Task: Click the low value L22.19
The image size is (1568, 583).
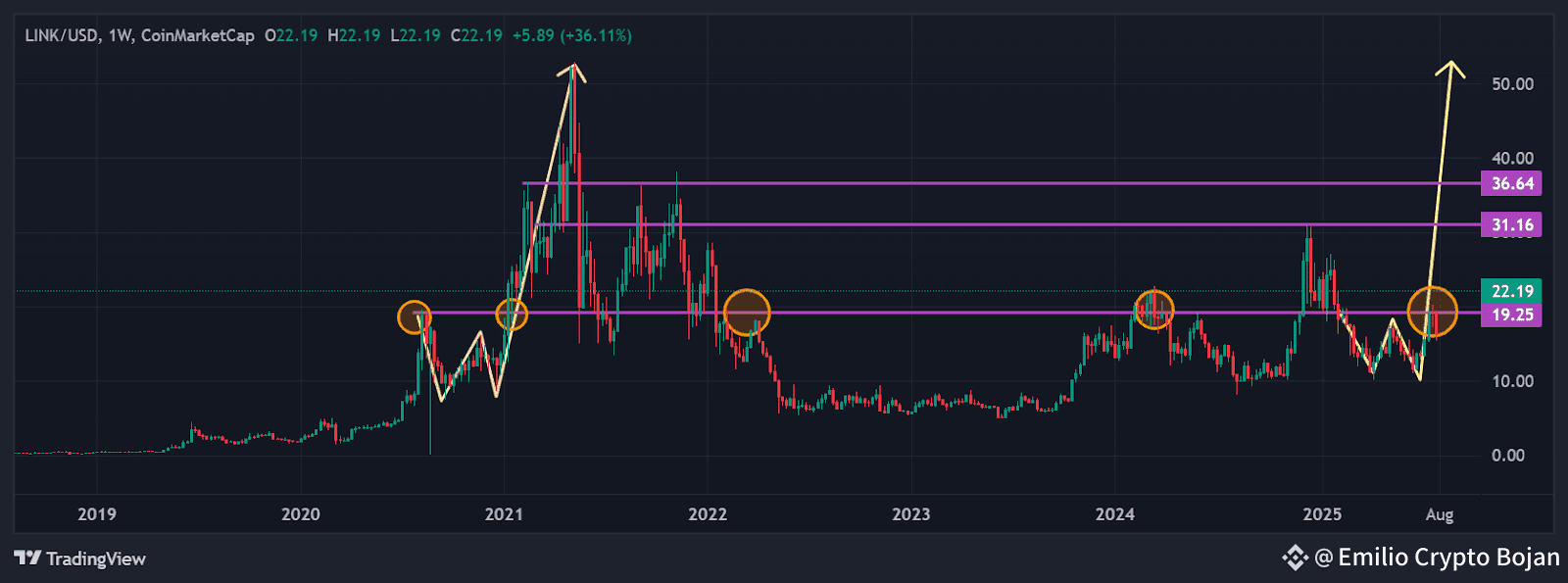Action: [416, 35]
